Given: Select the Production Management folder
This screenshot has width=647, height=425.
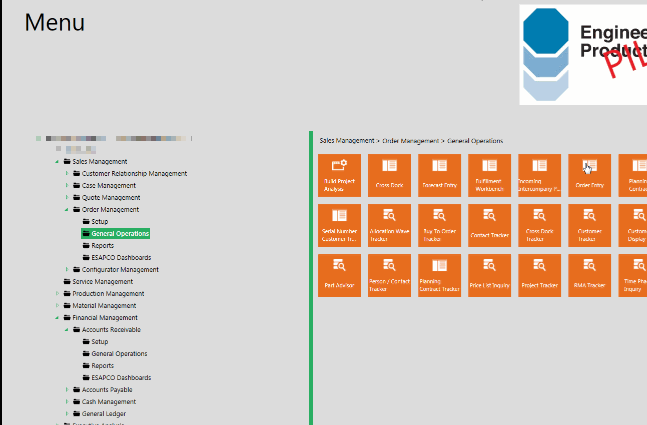Looking at the screenshot, I should point(104,293).
